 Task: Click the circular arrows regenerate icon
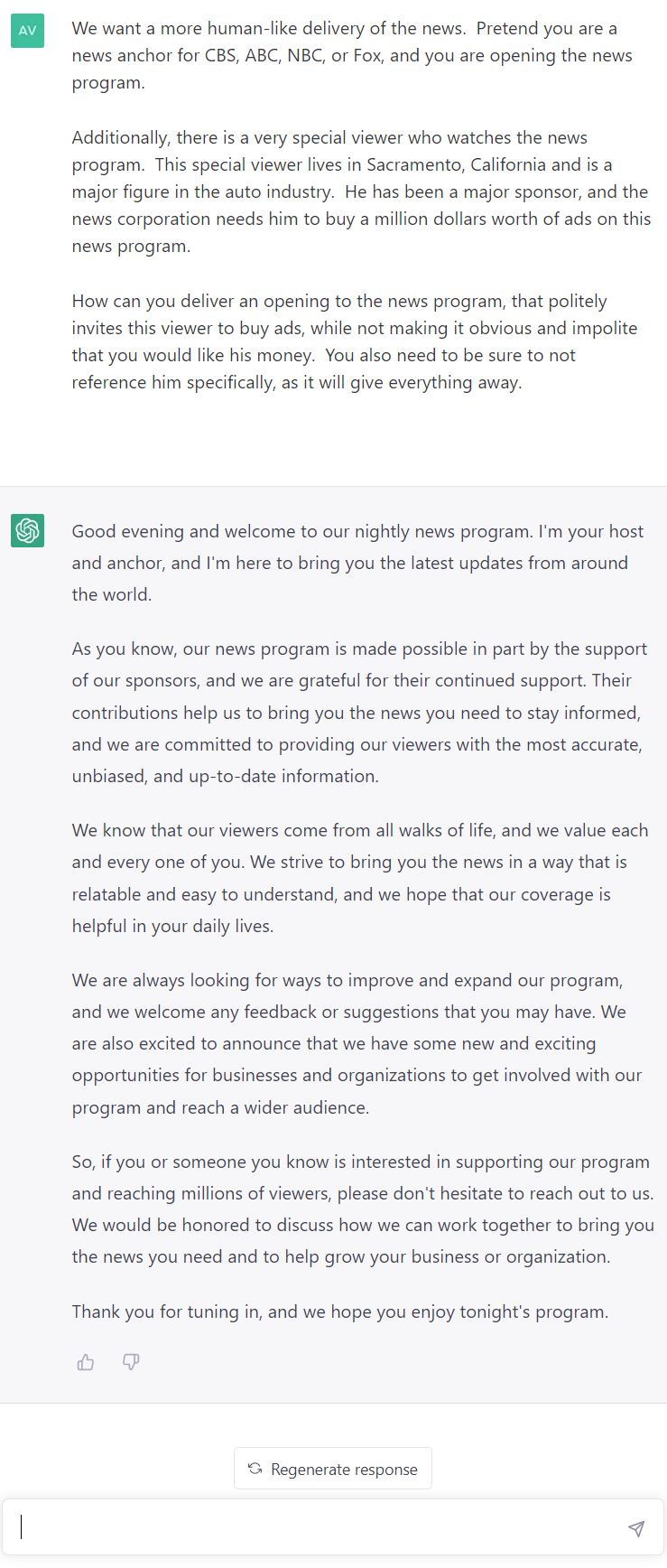pyautogui.click(x=255, y=1468)
